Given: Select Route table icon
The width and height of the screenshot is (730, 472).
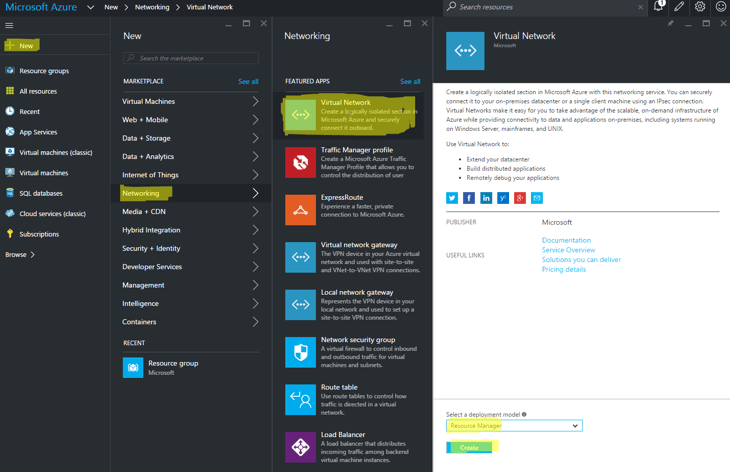Looking at the screenshot, I should pyautogui.click(x=300, y=400).
